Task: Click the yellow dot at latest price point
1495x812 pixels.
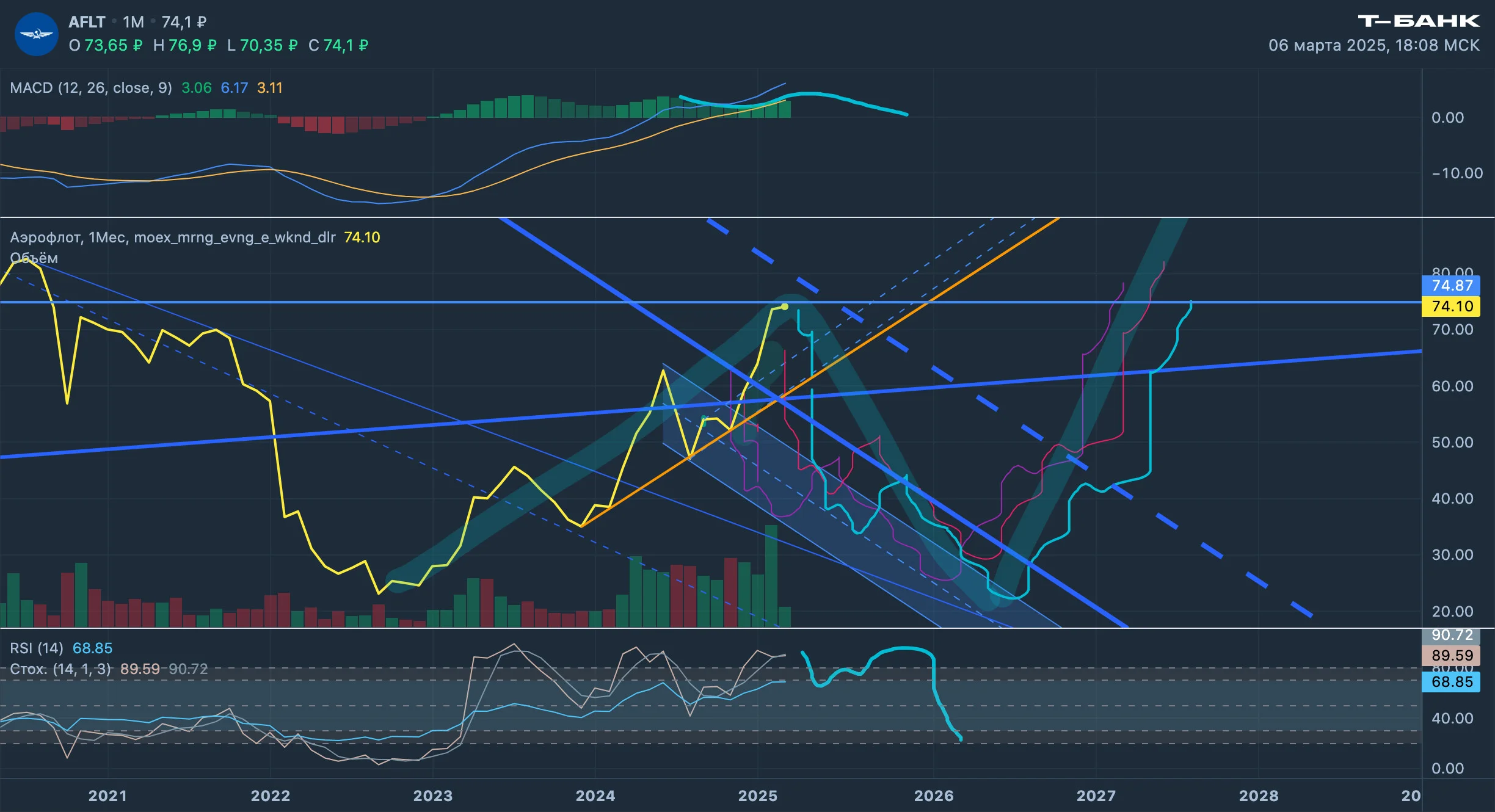Action: (785, 306)
